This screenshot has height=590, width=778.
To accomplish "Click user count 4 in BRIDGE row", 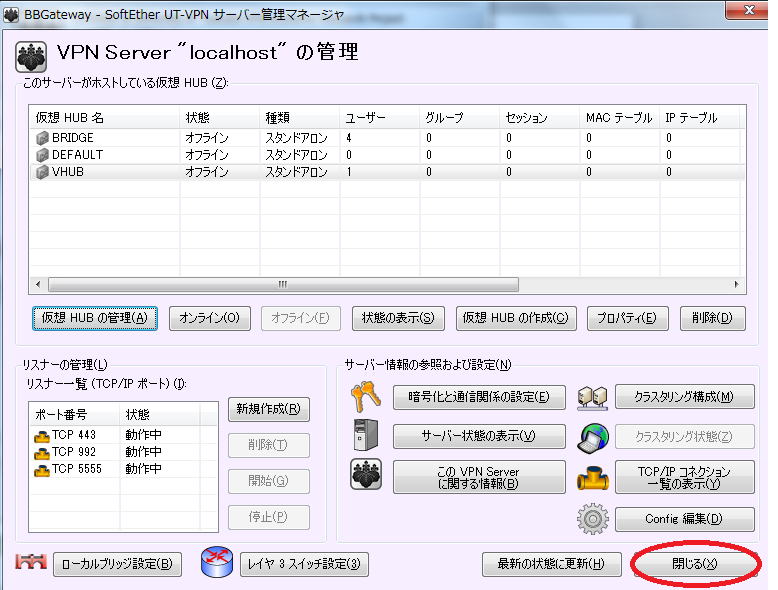I will [349, 138].
